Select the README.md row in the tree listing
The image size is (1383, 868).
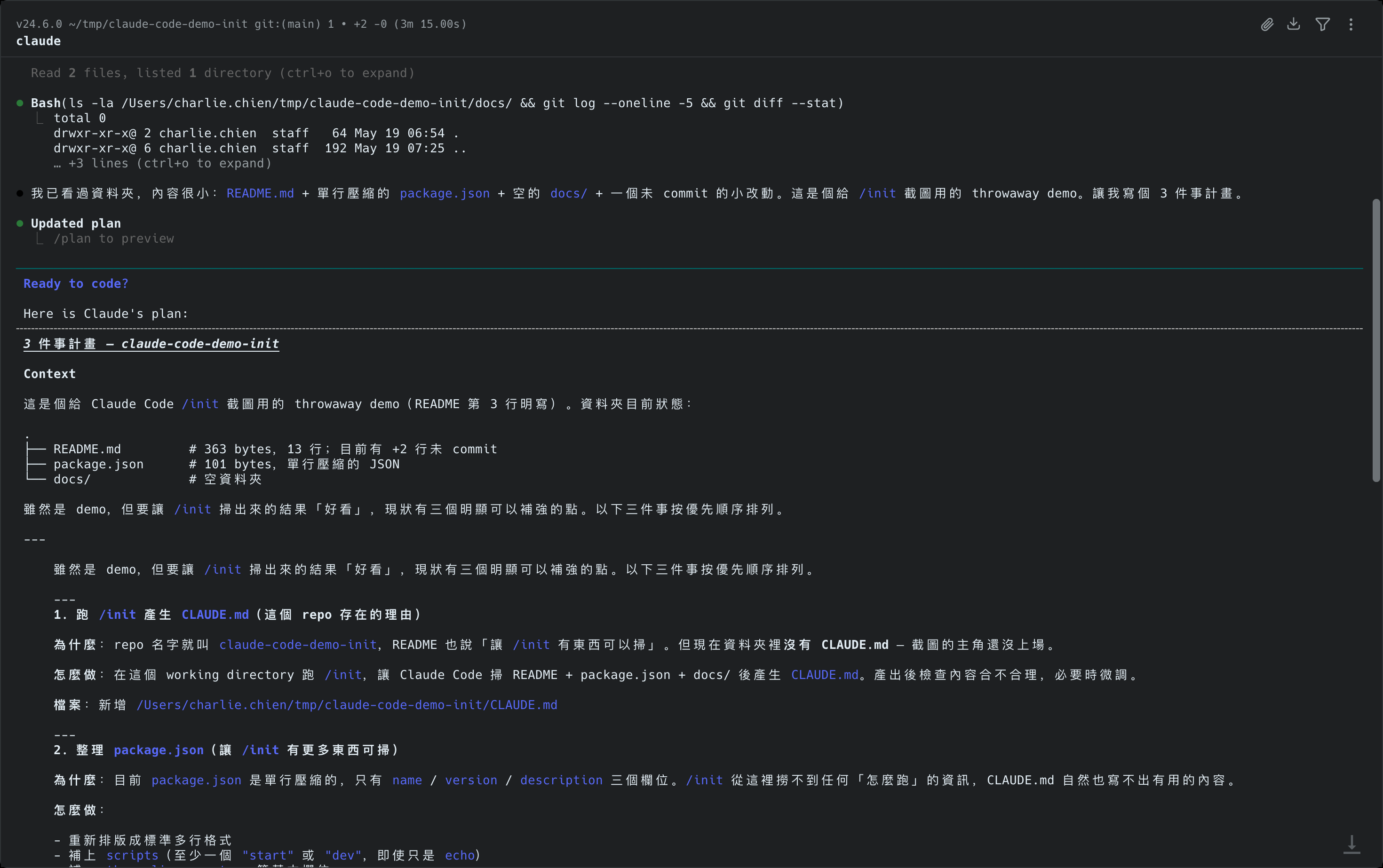[262, 450]
